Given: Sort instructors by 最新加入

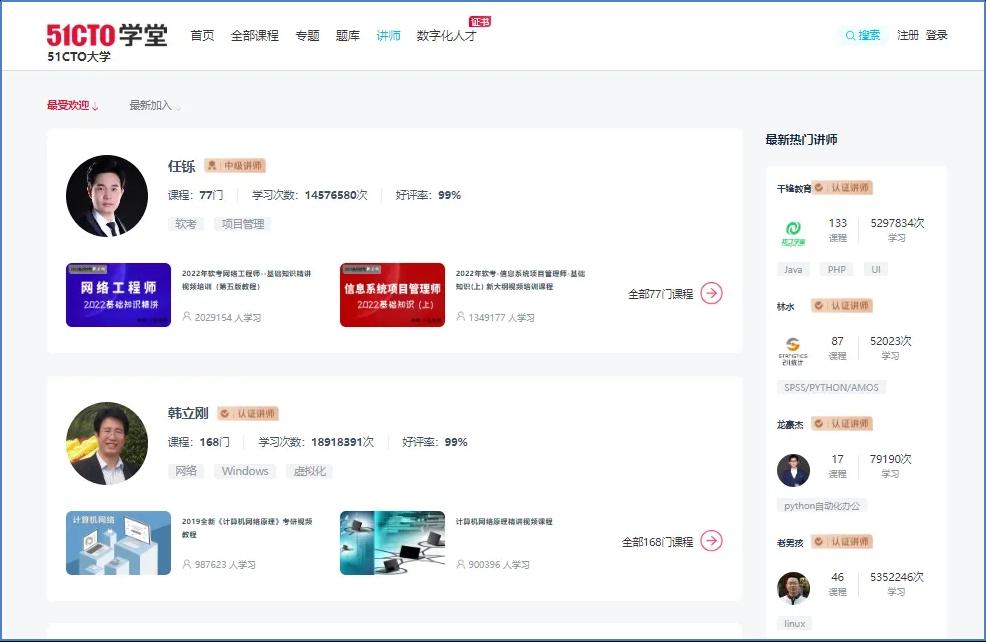Looking at the screenshot, I should pos(154,106).
